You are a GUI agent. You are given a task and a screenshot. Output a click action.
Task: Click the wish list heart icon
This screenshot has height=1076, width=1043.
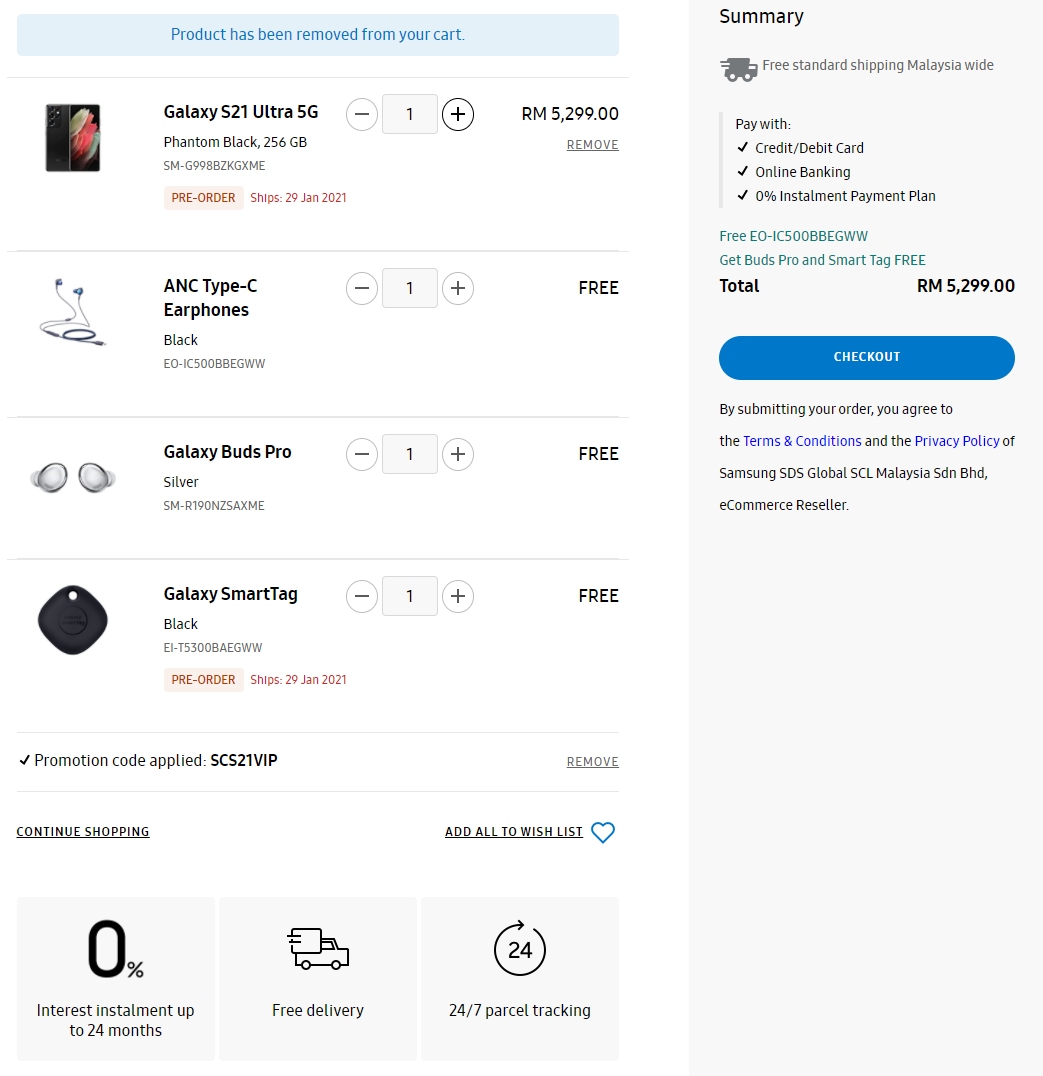pos(603,832)
